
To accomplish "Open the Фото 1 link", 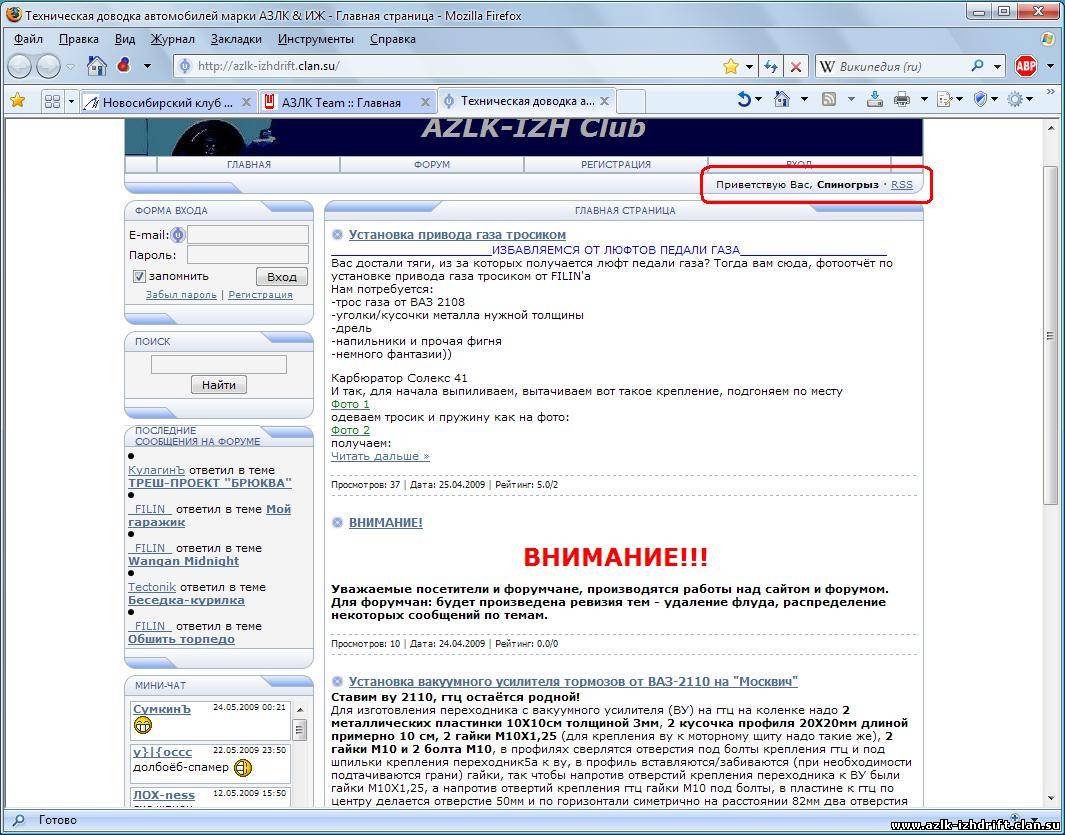I will pos(350,404).
